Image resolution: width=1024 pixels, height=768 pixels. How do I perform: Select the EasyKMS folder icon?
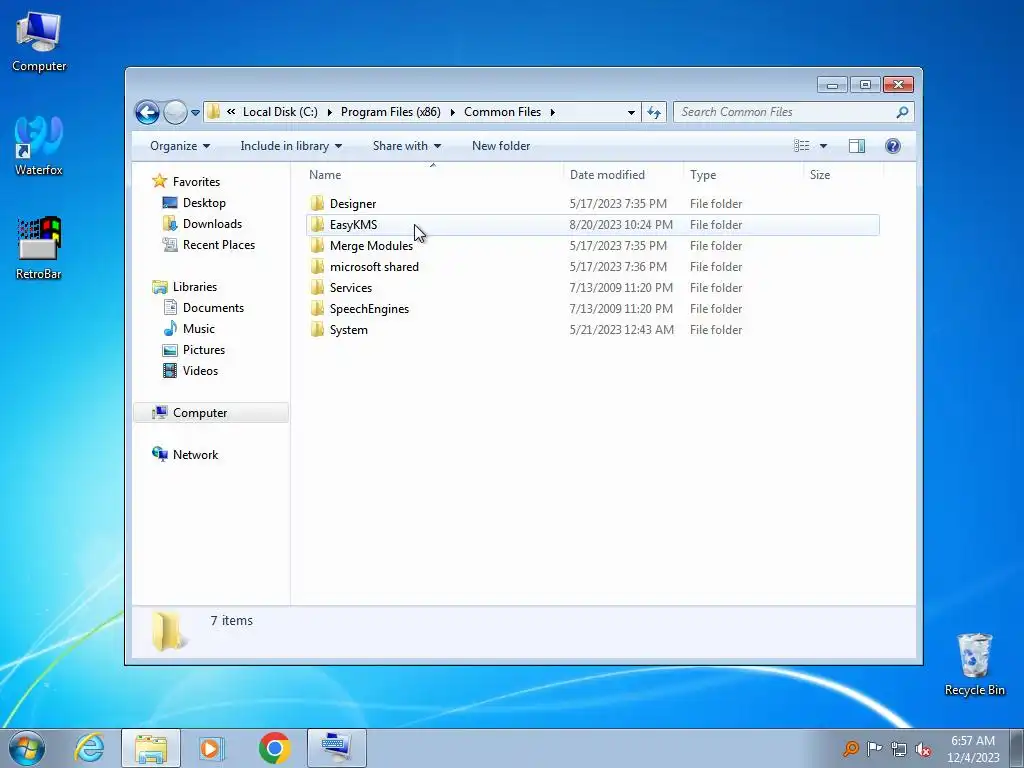click(317, 225)
